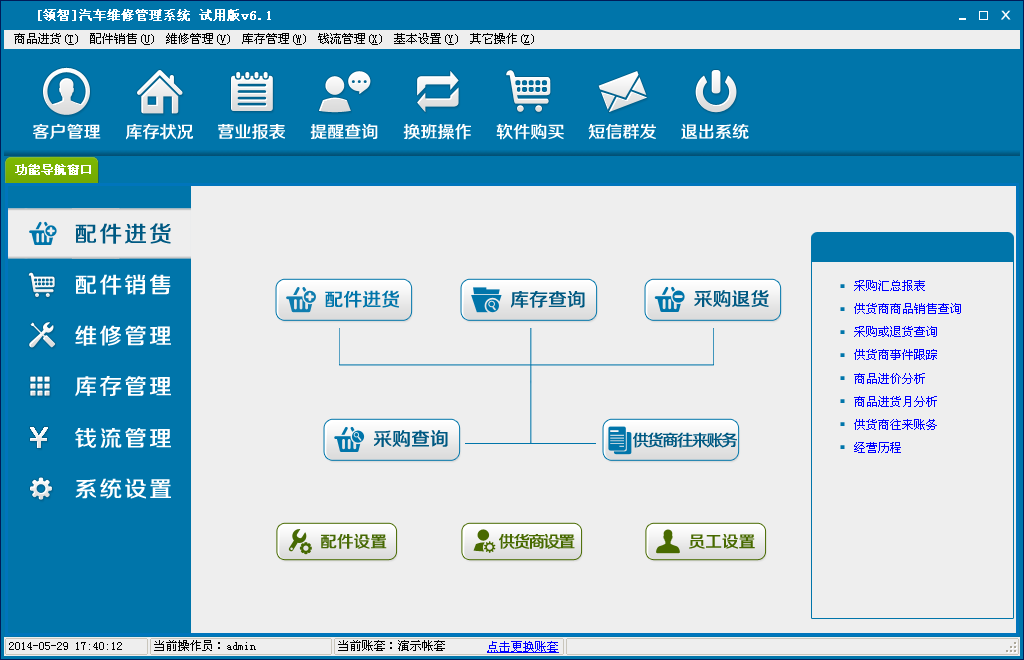Open the 商品进货 menu
Screen dimensions: 1024x660
[46, 39]
